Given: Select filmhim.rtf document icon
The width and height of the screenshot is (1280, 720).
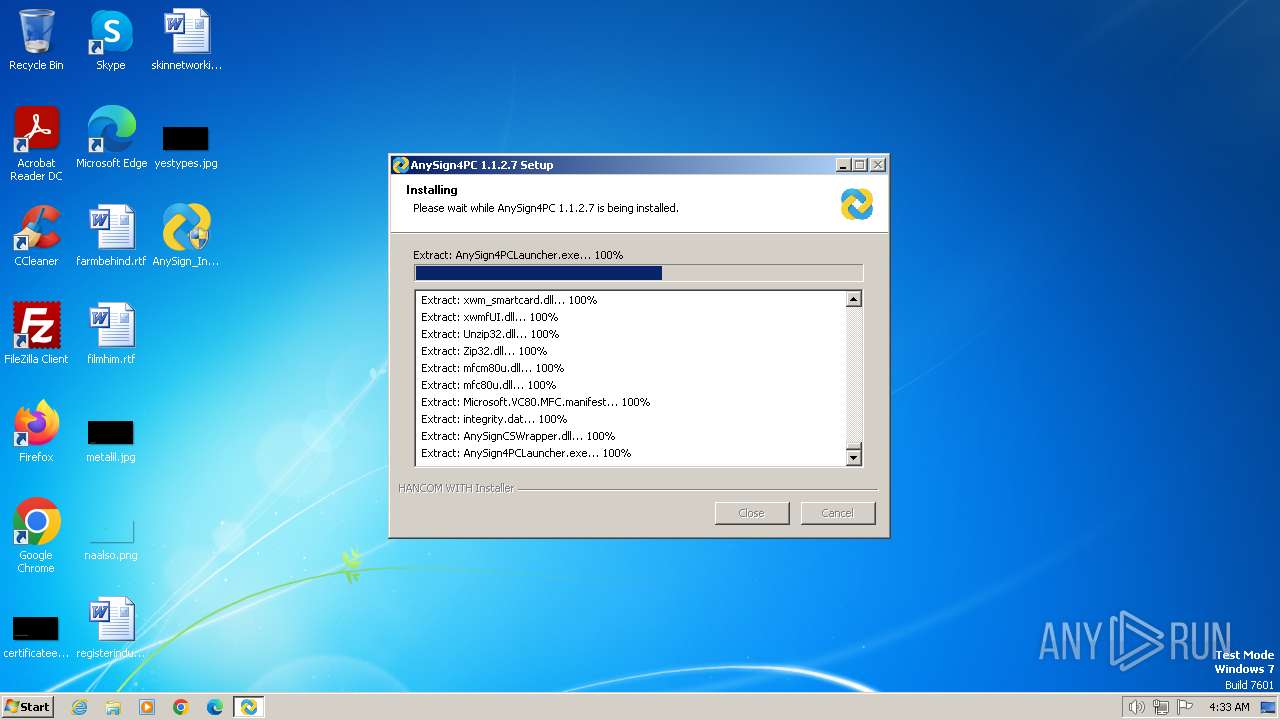Looking at the screenshot, I should [x=111, y=334].
